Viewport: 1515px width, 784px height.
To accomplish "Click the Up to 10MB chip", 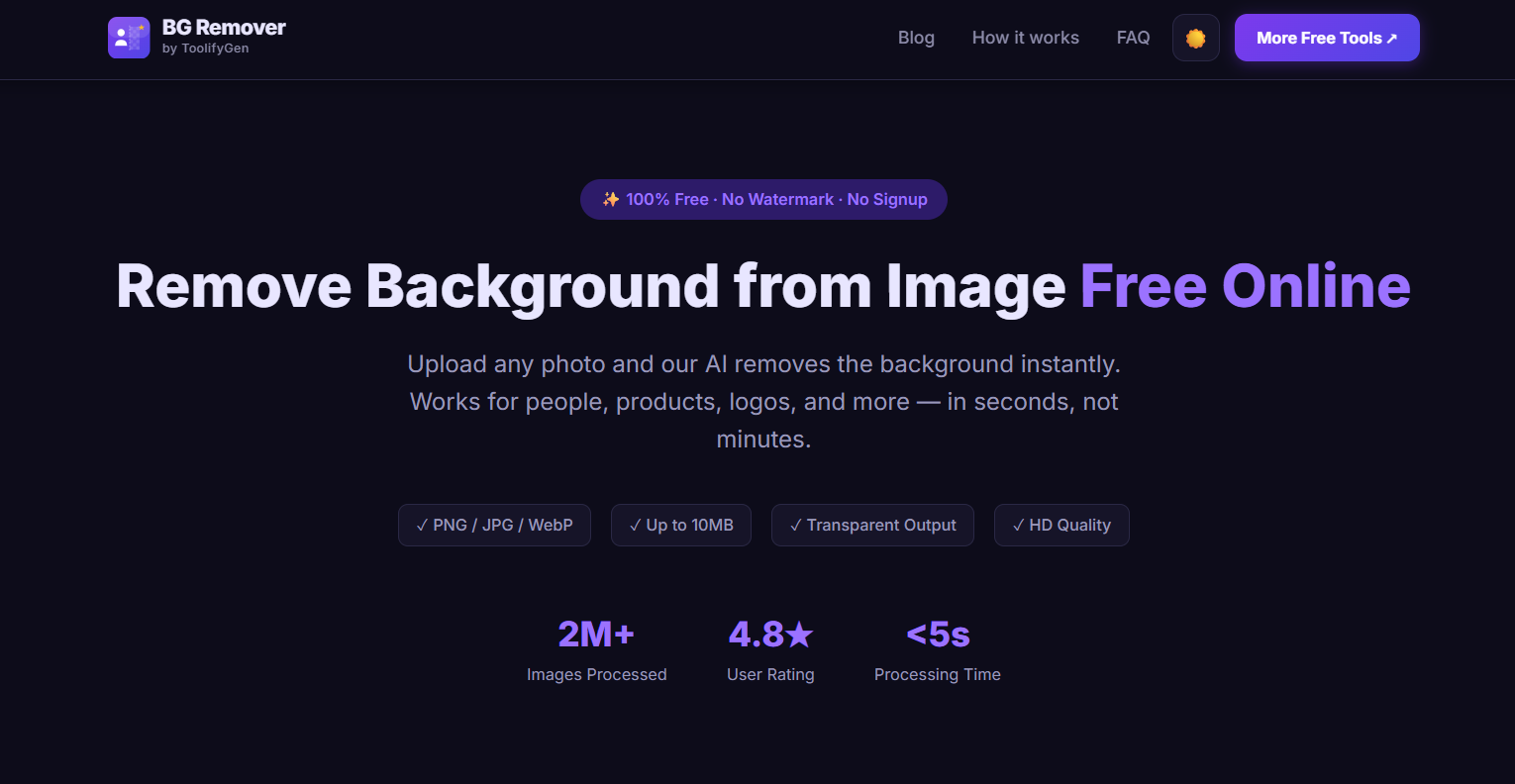I will pos(680,525).
